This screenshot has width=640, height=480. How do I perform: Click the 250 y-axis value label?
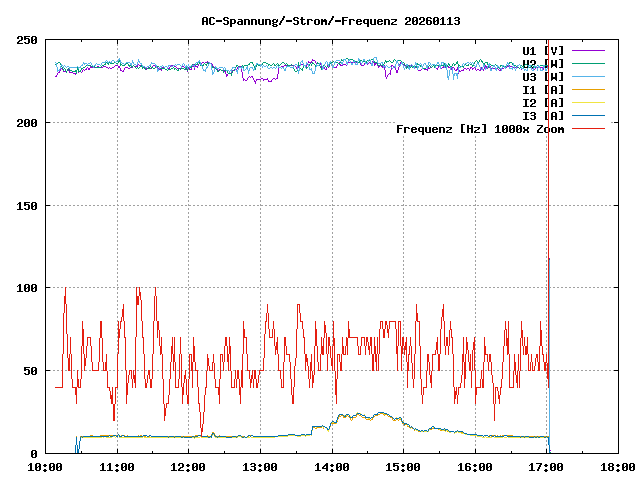pos(27,40)
